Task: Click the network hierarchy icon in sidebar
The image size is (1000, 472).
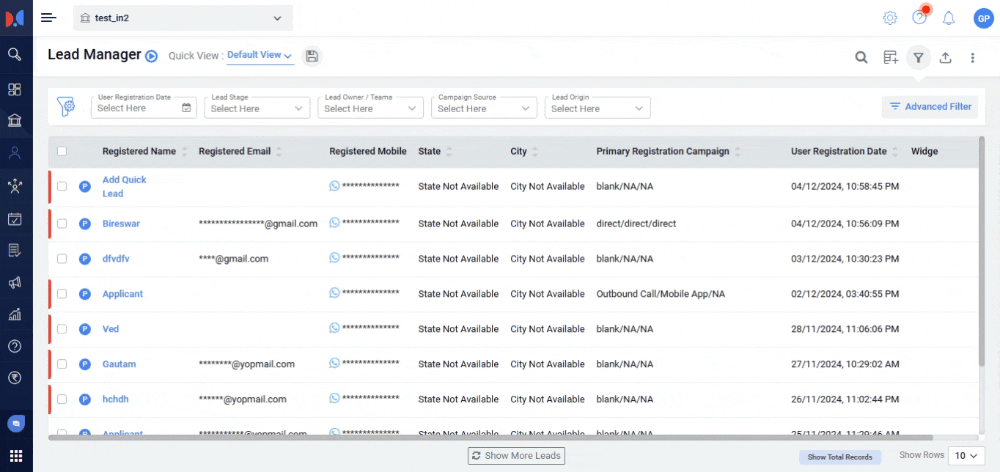Action: 15,186
